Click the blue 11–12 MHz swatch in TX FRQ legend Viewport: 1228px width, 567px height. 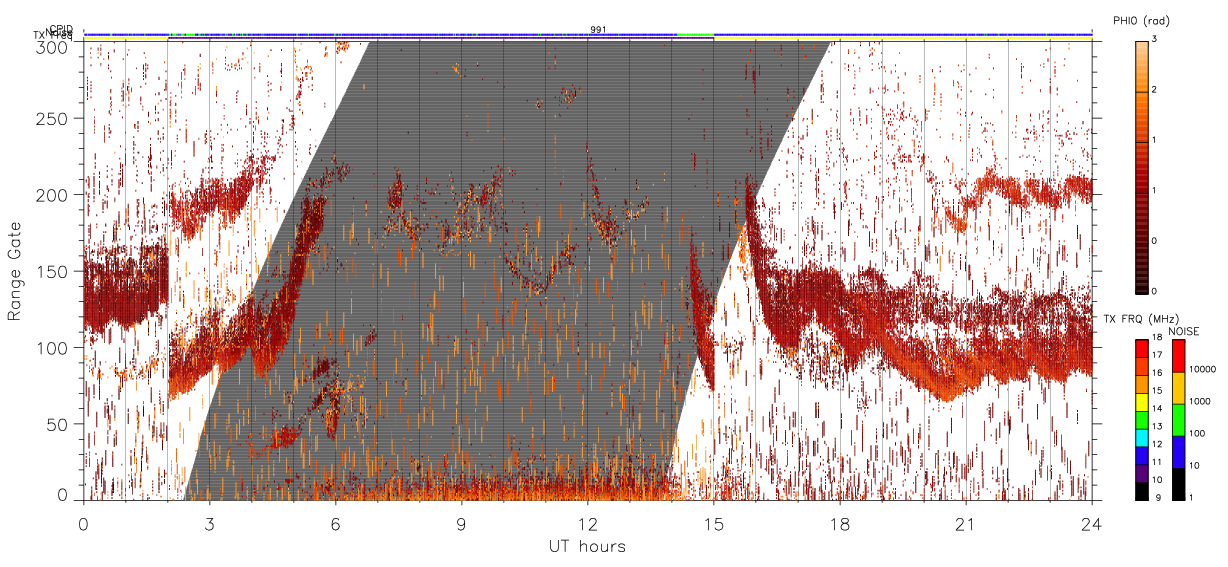[1141, 455]
